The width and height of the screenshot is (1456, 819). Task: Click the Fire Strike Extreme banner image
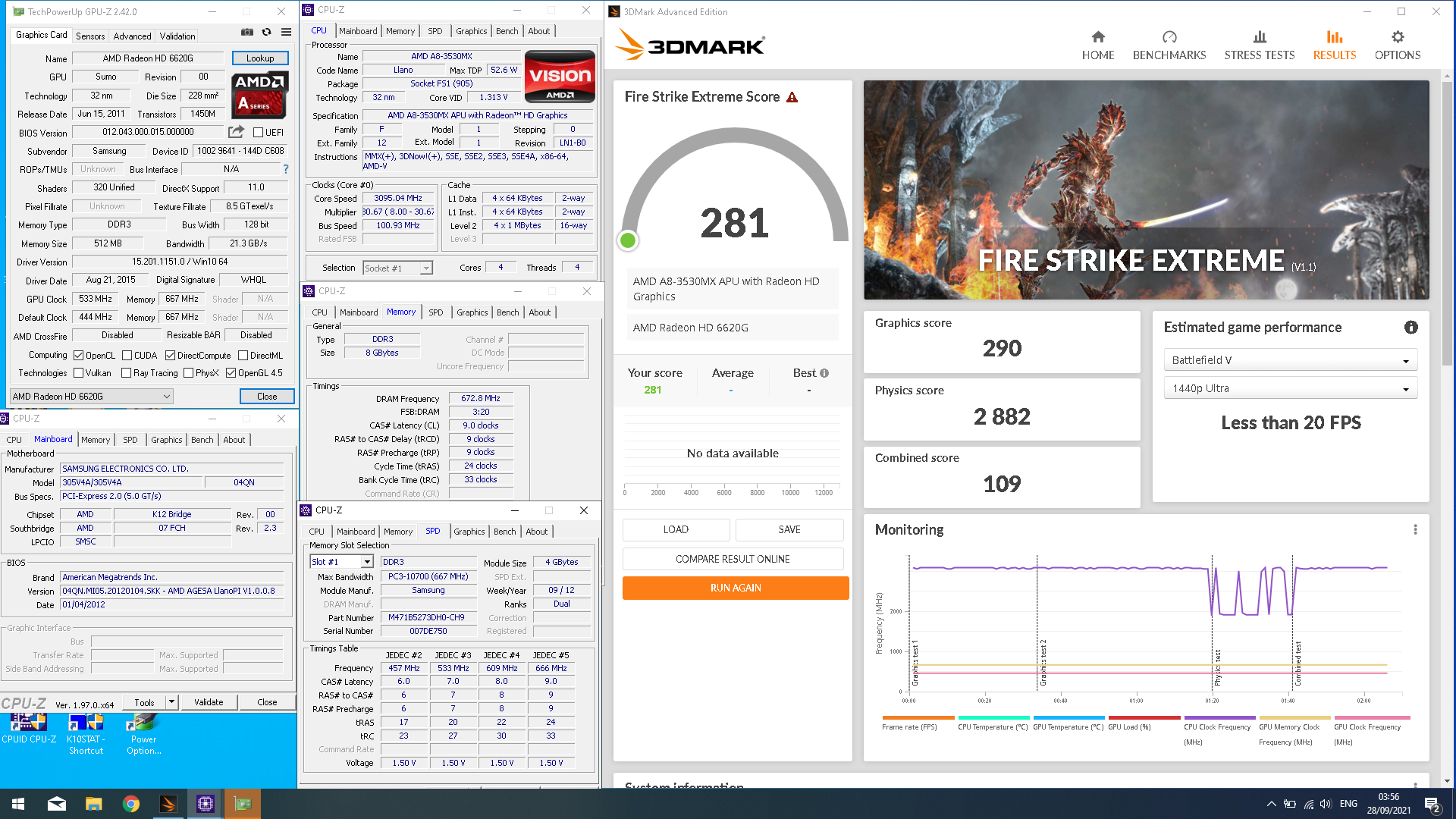pos(1146,190)
